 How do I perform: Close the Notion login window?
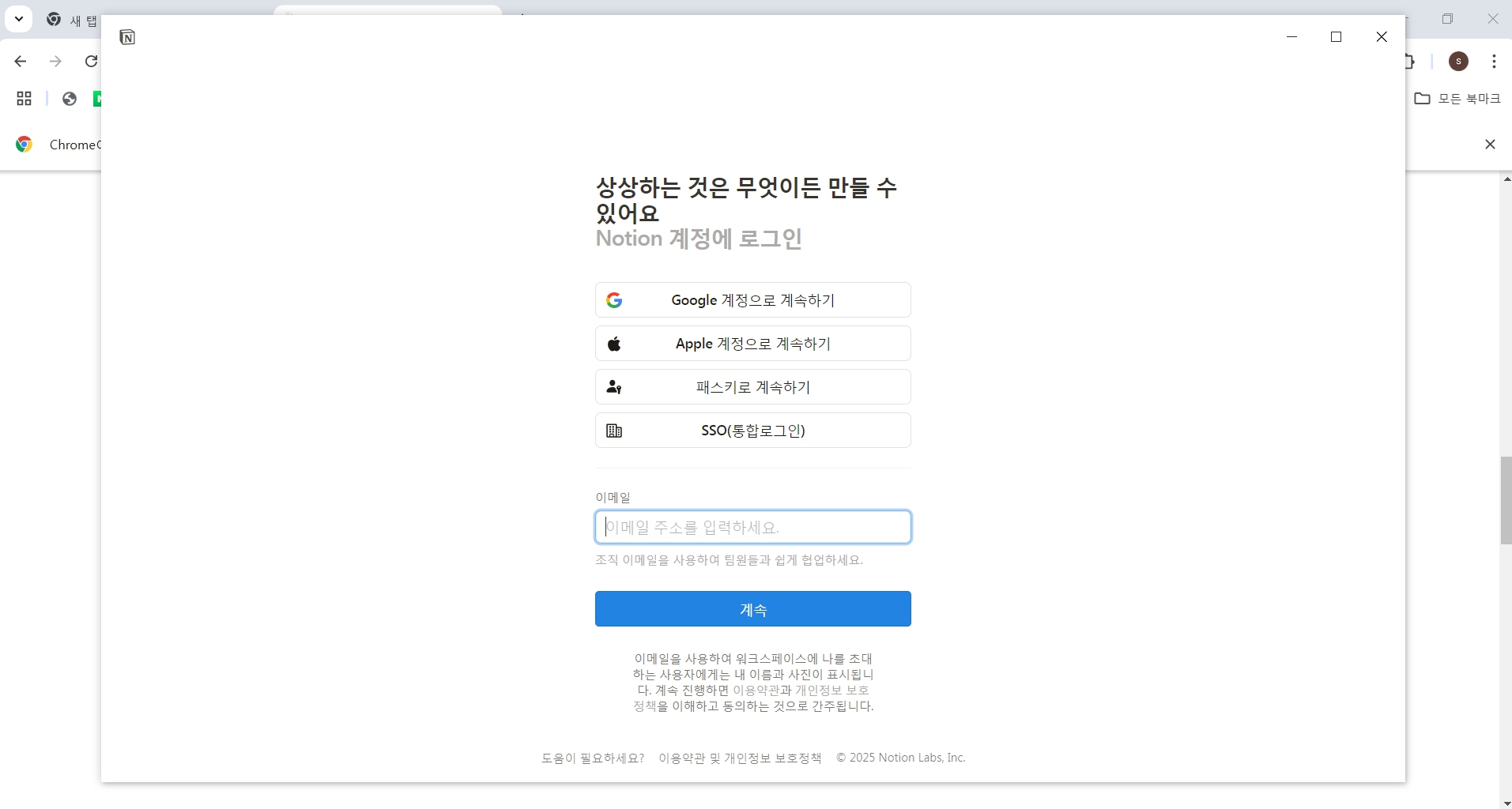point(1382,37)
